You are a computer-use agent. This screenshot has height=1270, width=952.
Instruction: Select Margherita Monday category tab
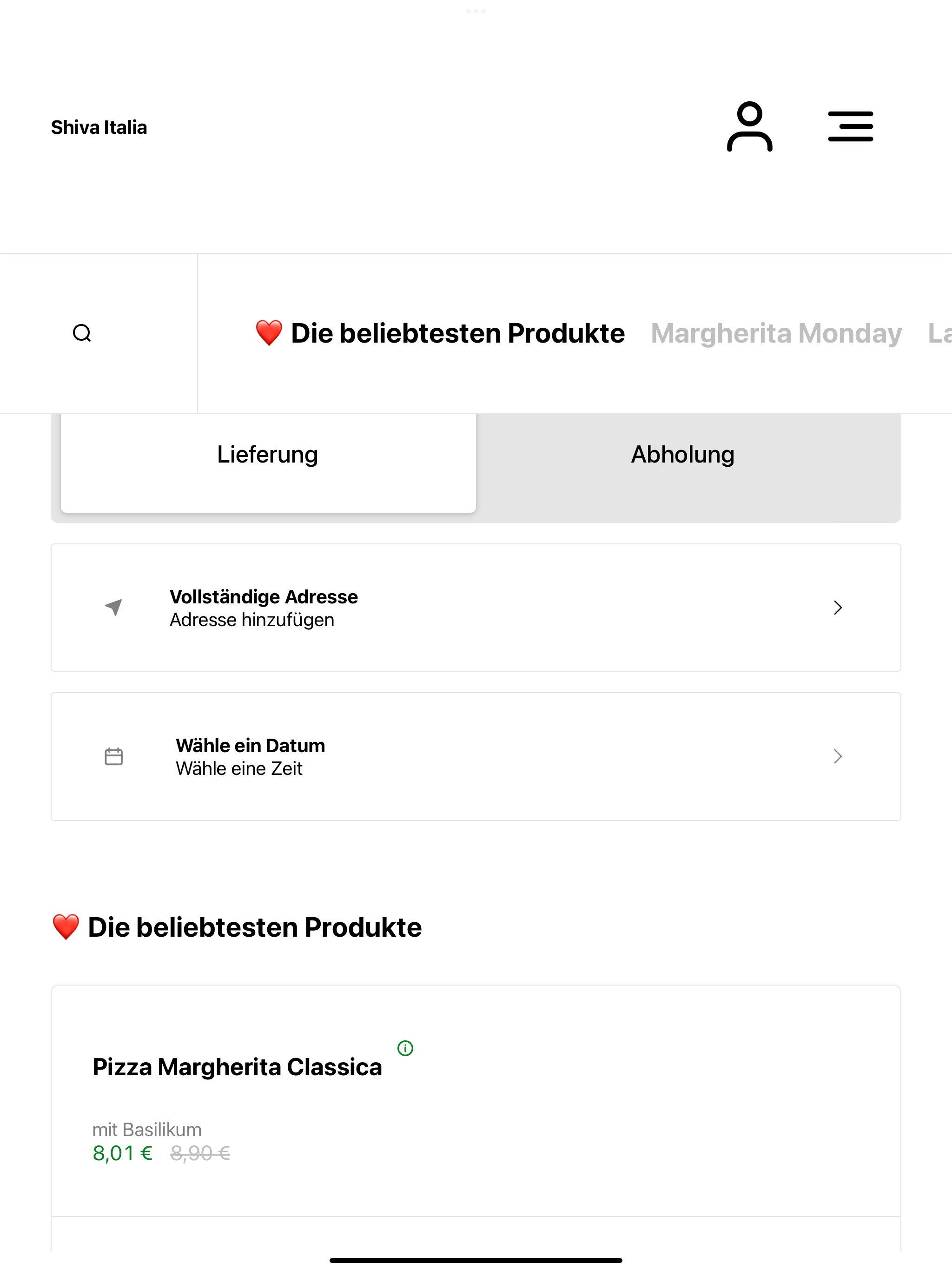pyautogui.click(x=776, y=333)
